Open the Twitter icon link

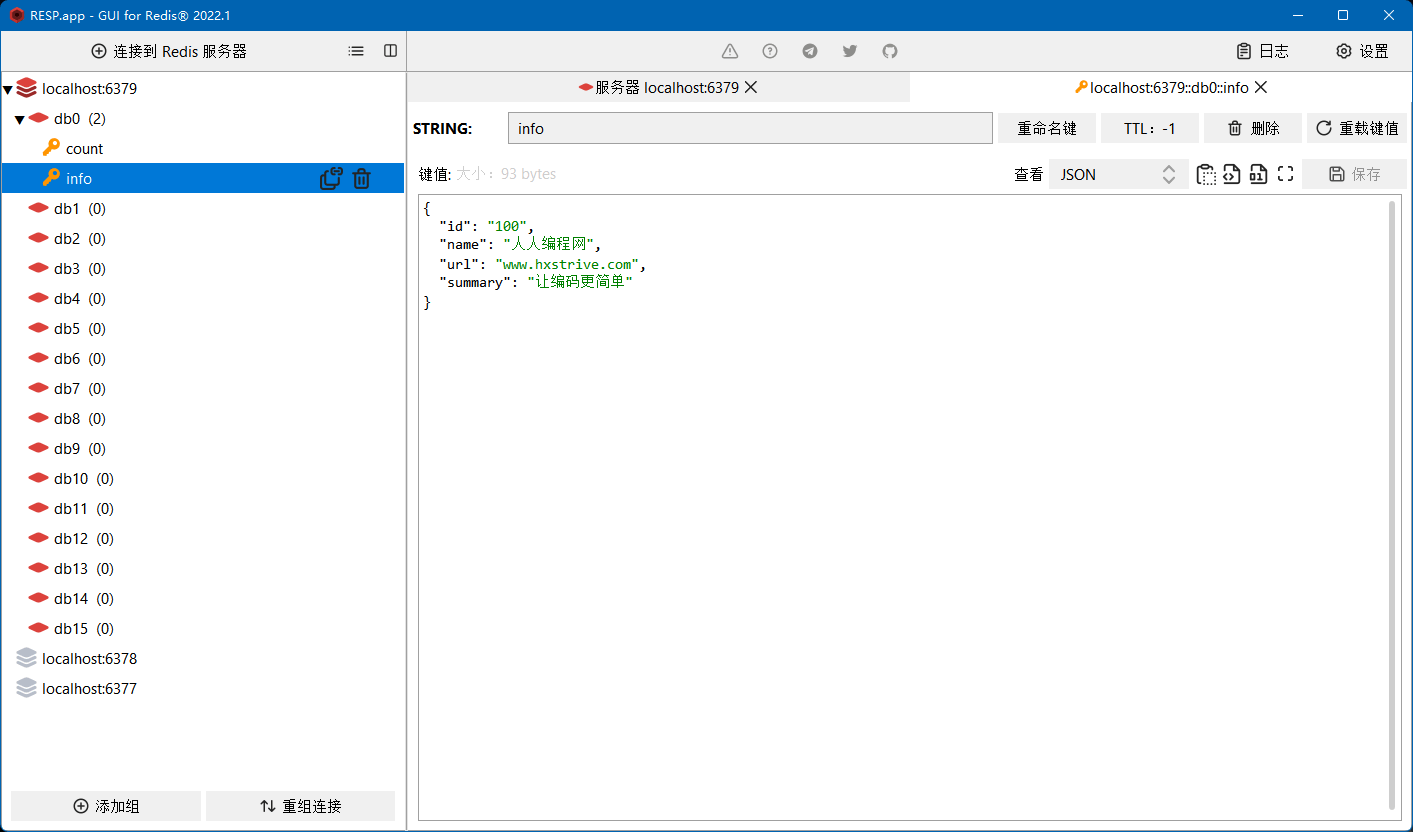coord(850,51)
